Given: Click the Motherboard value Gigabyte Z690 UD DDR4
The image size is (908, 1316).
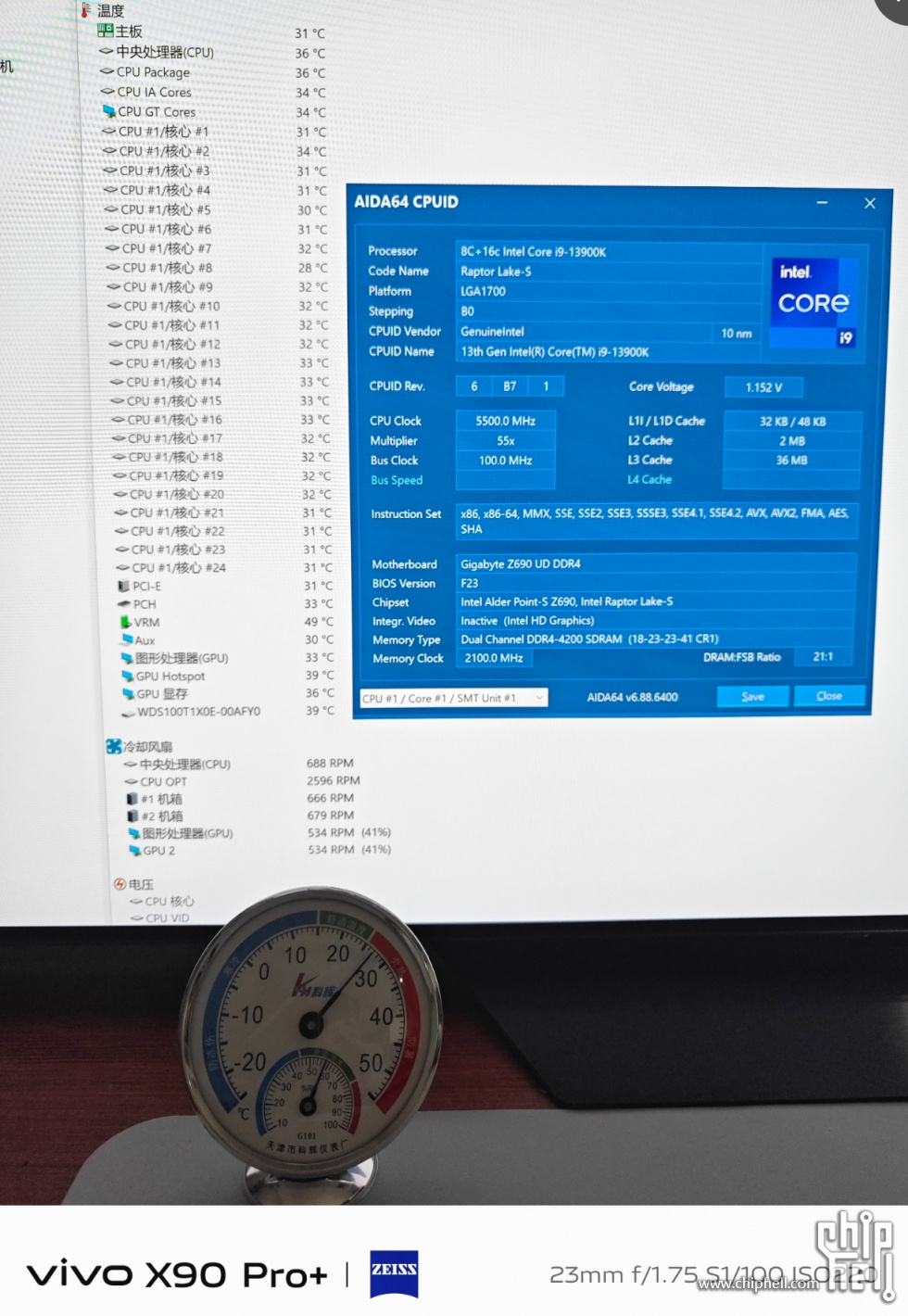Looking at the screenshot, I should [656, 563].
